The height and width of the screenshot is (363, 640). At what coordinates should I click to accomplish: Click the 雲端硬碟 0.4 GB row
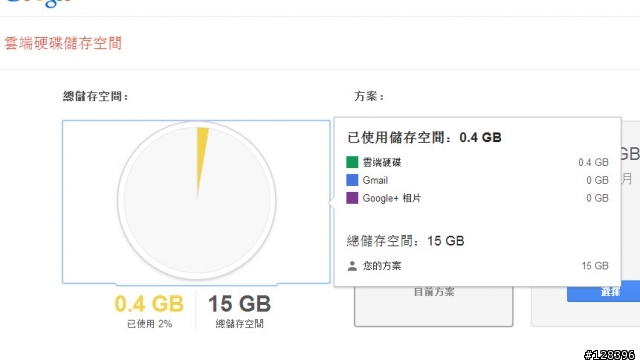tap(477, 162)
